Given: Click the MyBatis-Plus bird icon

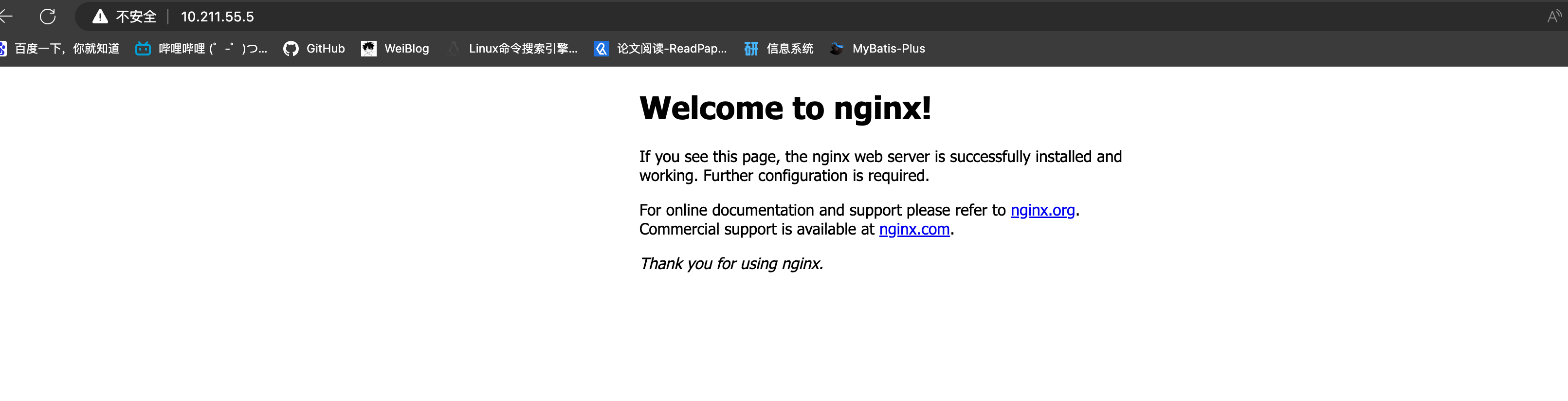Looking at the screenshot, I should (837, 49).
